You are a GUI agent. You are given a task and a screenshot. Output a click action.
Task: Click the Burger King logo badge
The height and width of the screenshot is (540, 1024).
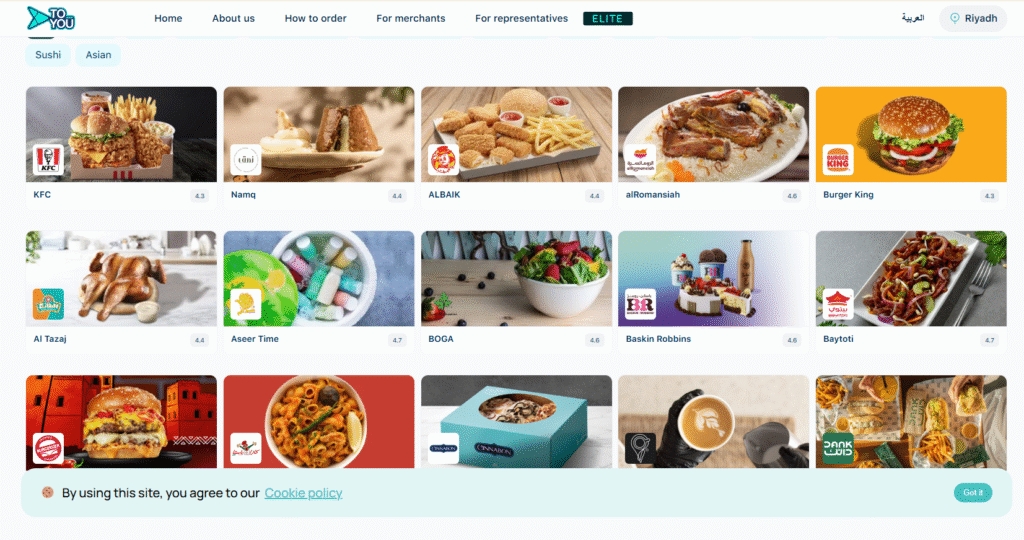(838, 160)
